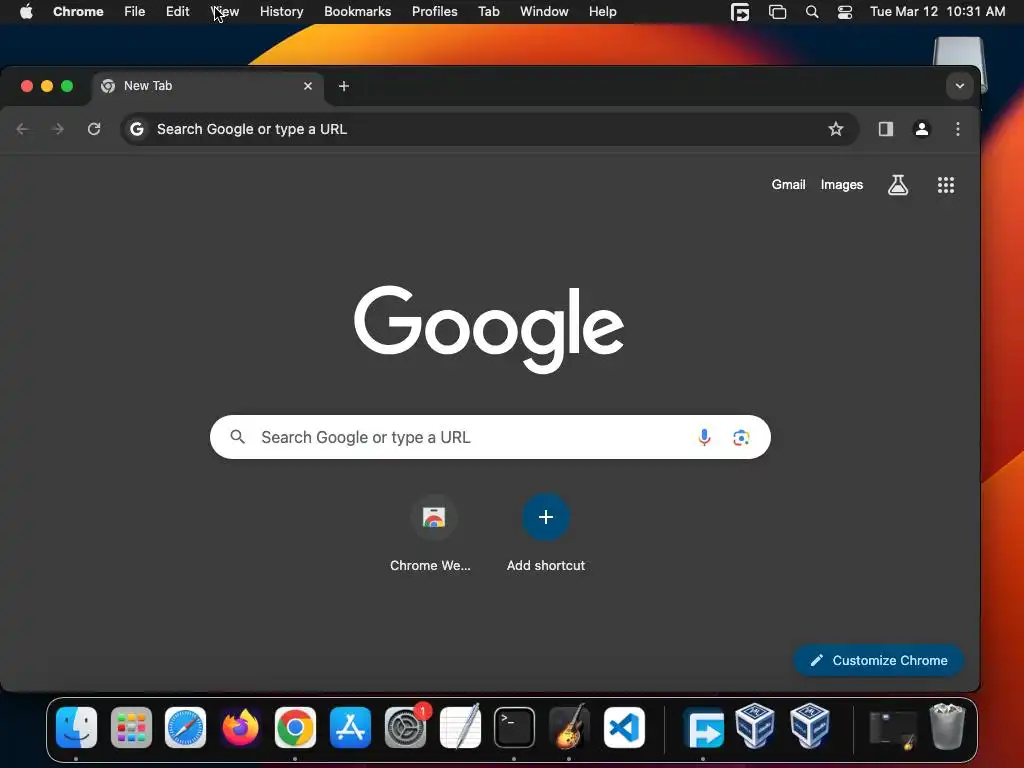This screenshot has height=768, width=1024.
Task: Launch Firefox from the Dock
Action: click(x=240, y=727)
